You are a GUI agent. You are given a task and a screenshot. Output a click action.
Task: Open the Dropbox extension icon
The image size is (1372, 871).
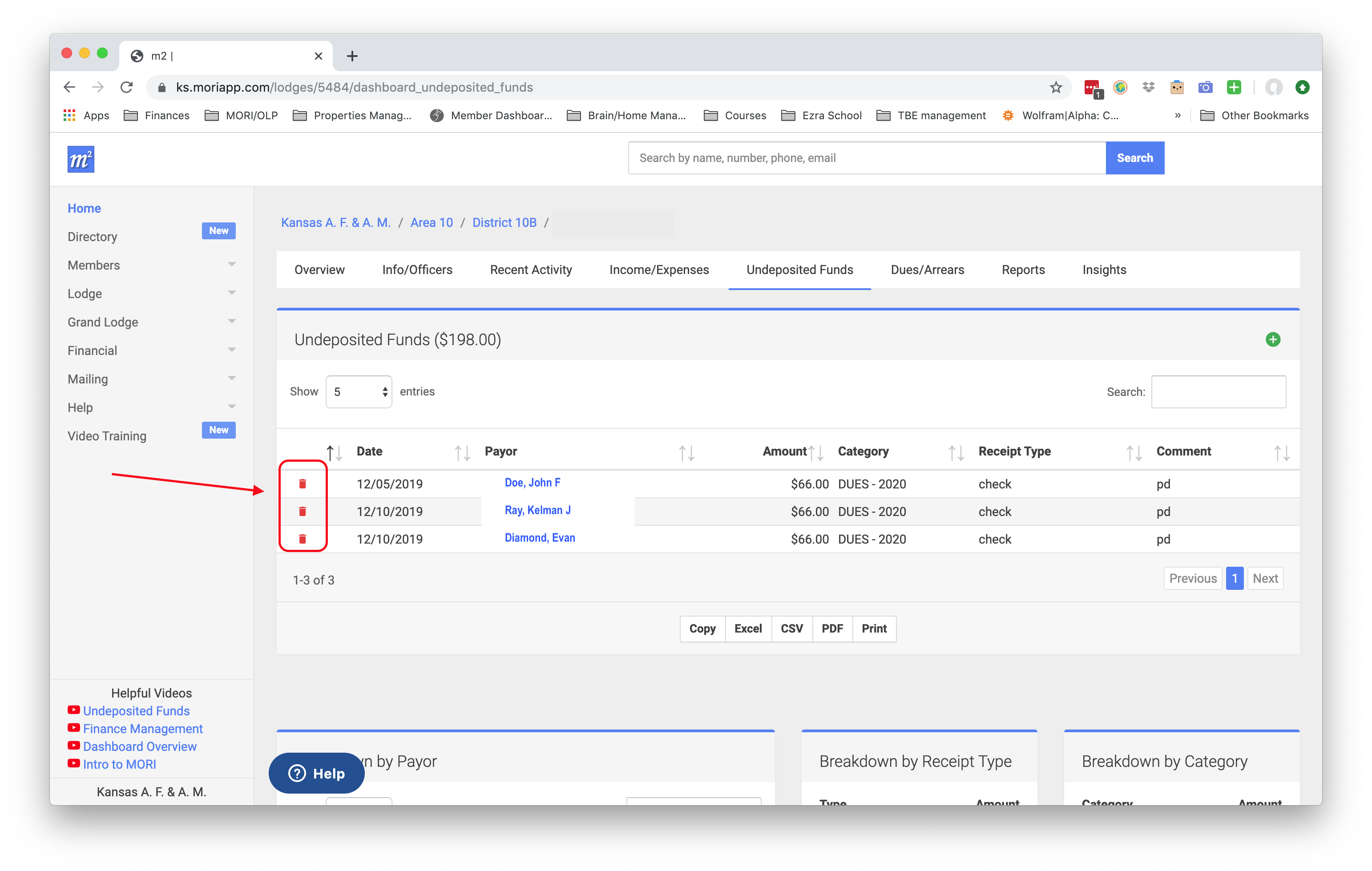[1148, 87]
